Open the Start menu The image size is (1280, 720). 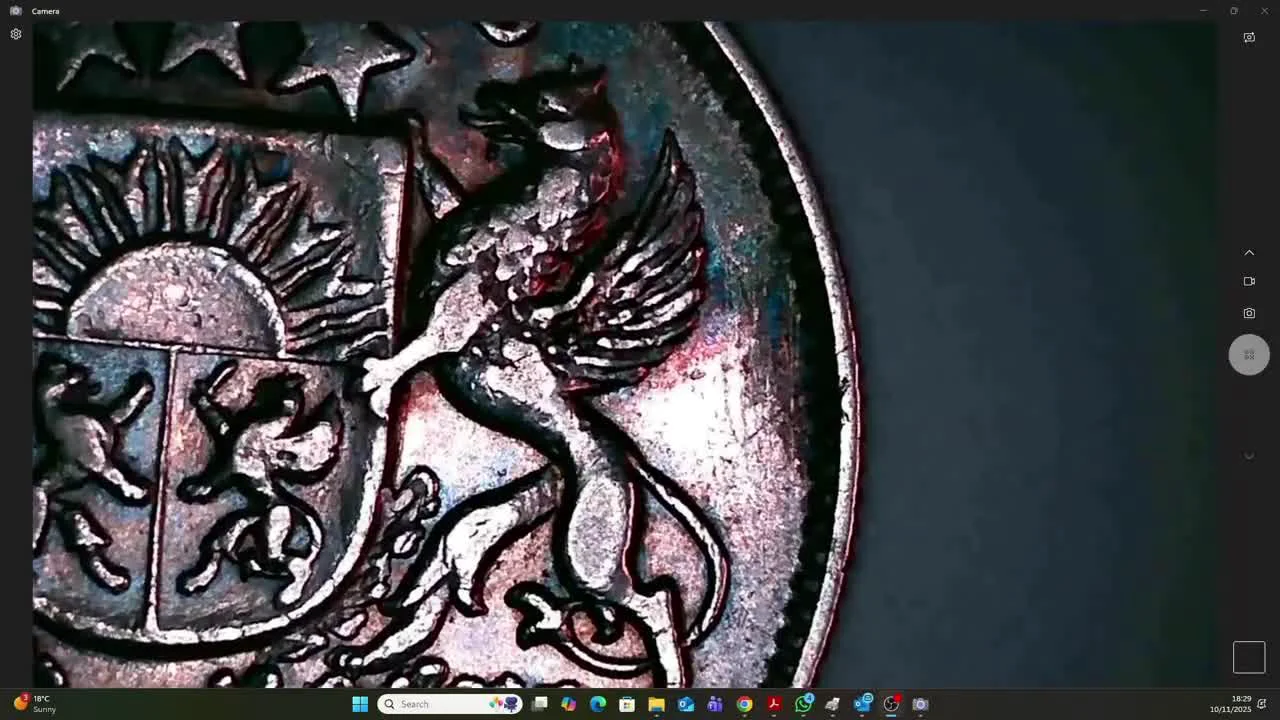click(x=359, y=704)
